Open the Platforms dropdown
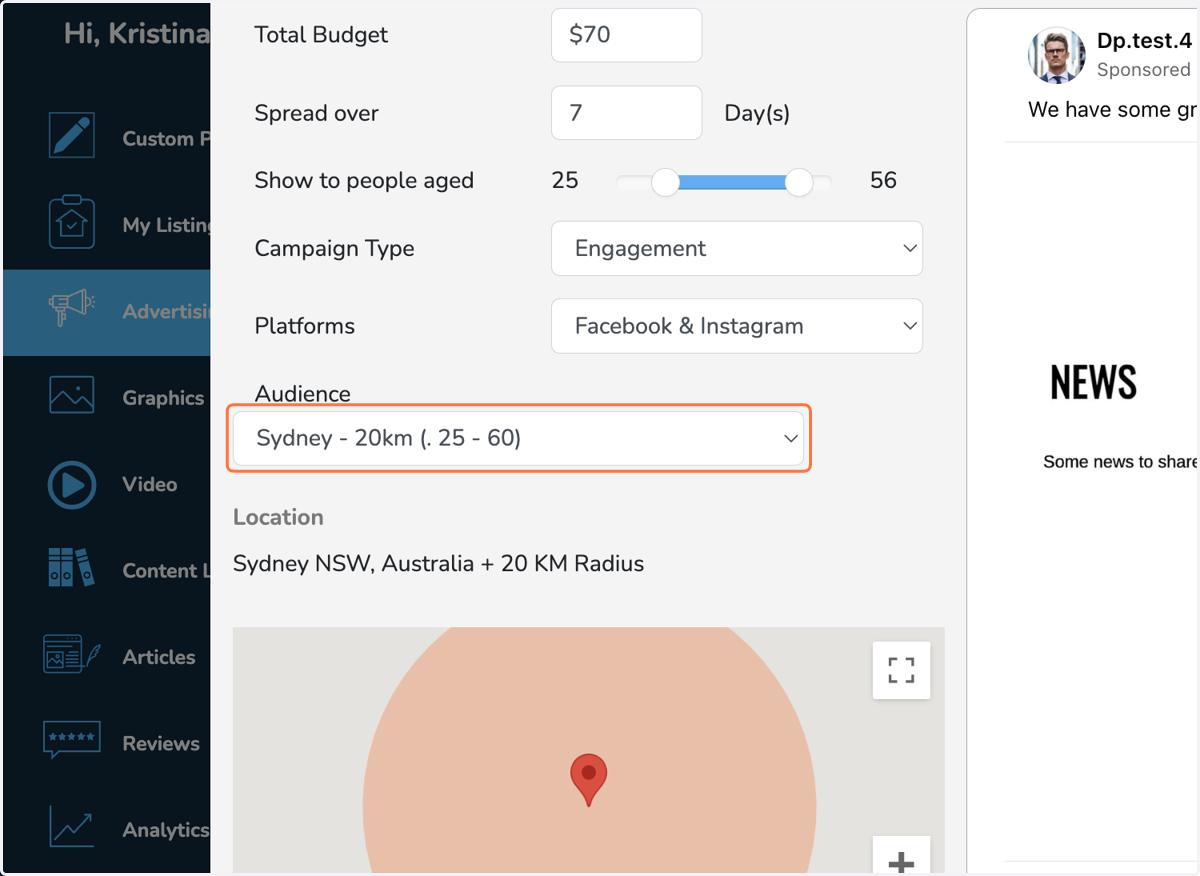The width and height of the screenshot is (1200, 876). tap(737, 326)
